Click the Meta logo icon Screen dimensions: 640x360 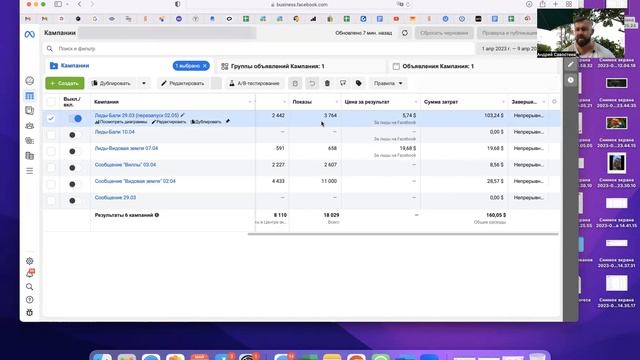[x=29, y=34]
